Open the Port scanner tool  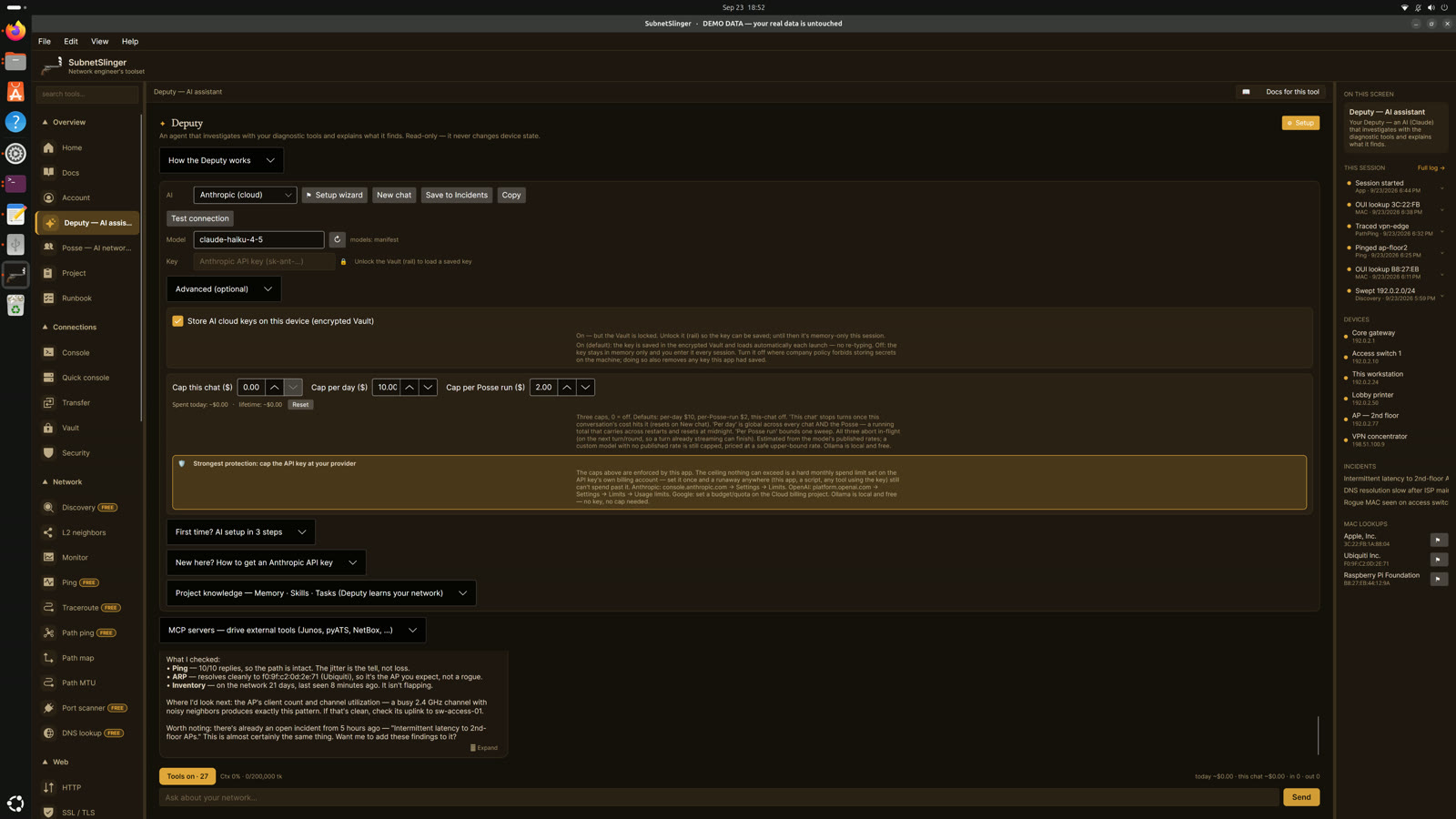click(x=87, y=708)
